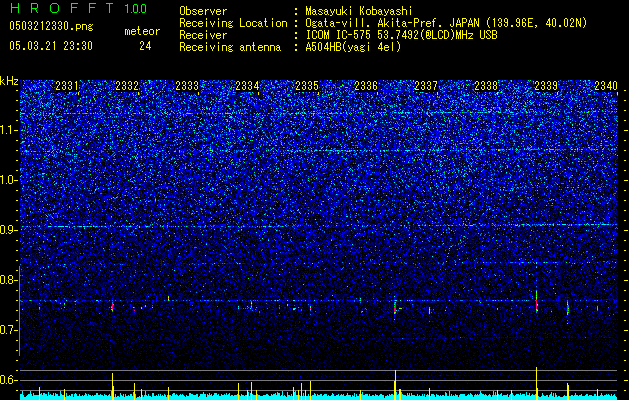
Task: Click the 2334 time marker
Action: (247, 86)
